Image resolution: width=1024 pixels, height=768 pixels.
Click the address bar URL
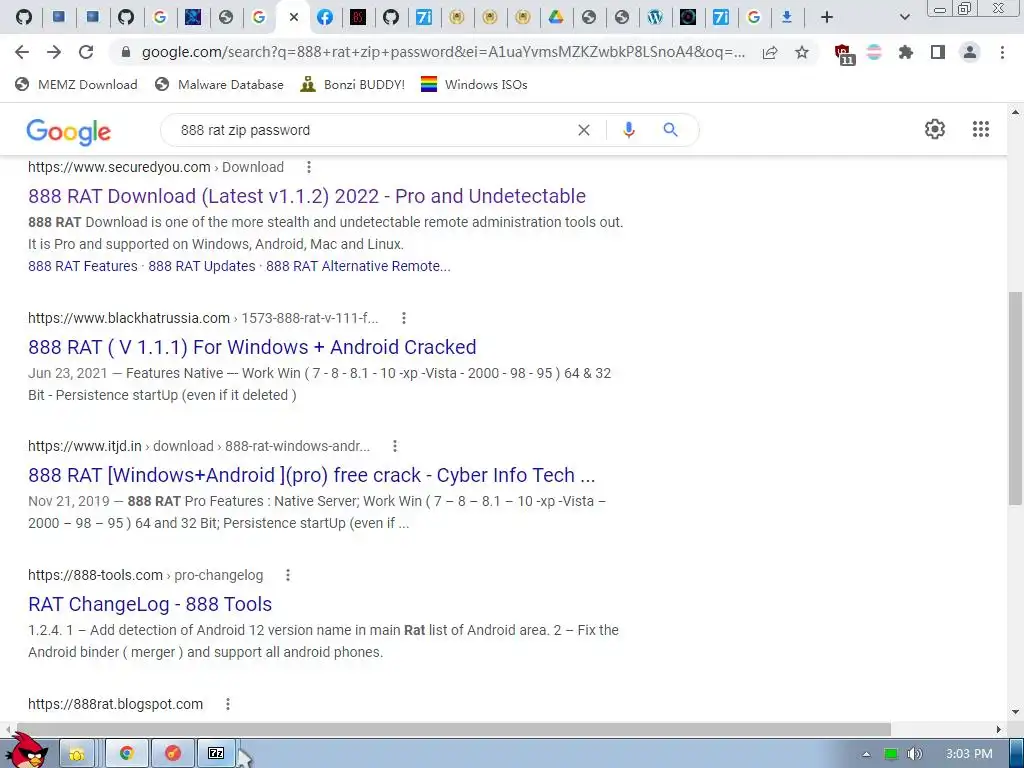coord(443,52)
